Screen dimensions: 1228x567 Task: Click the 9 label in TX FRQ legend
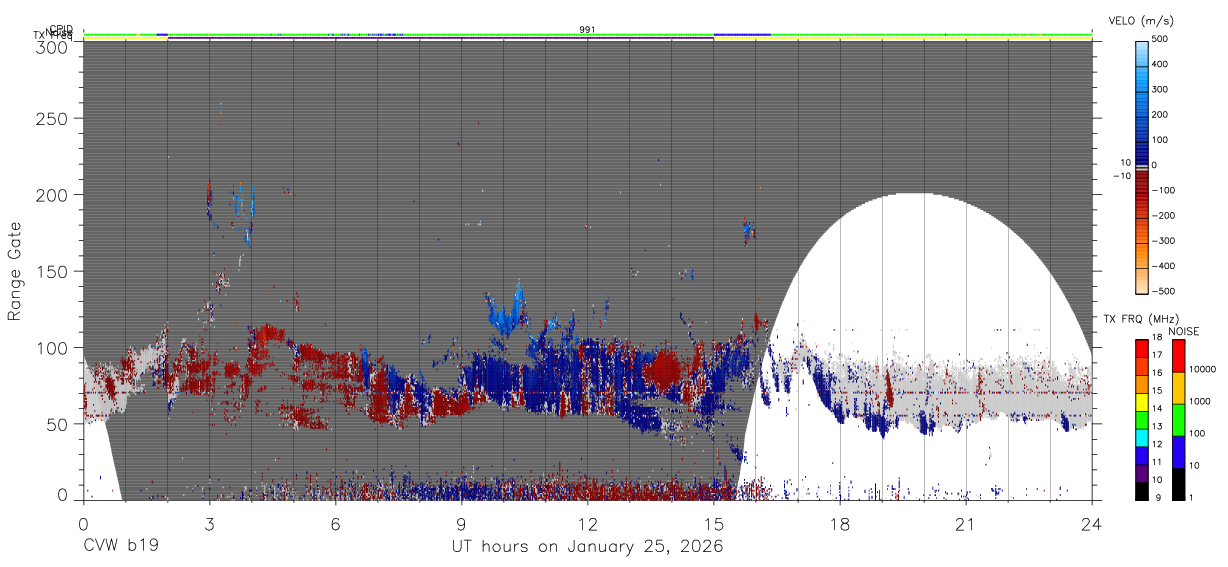pos(1156,497)
